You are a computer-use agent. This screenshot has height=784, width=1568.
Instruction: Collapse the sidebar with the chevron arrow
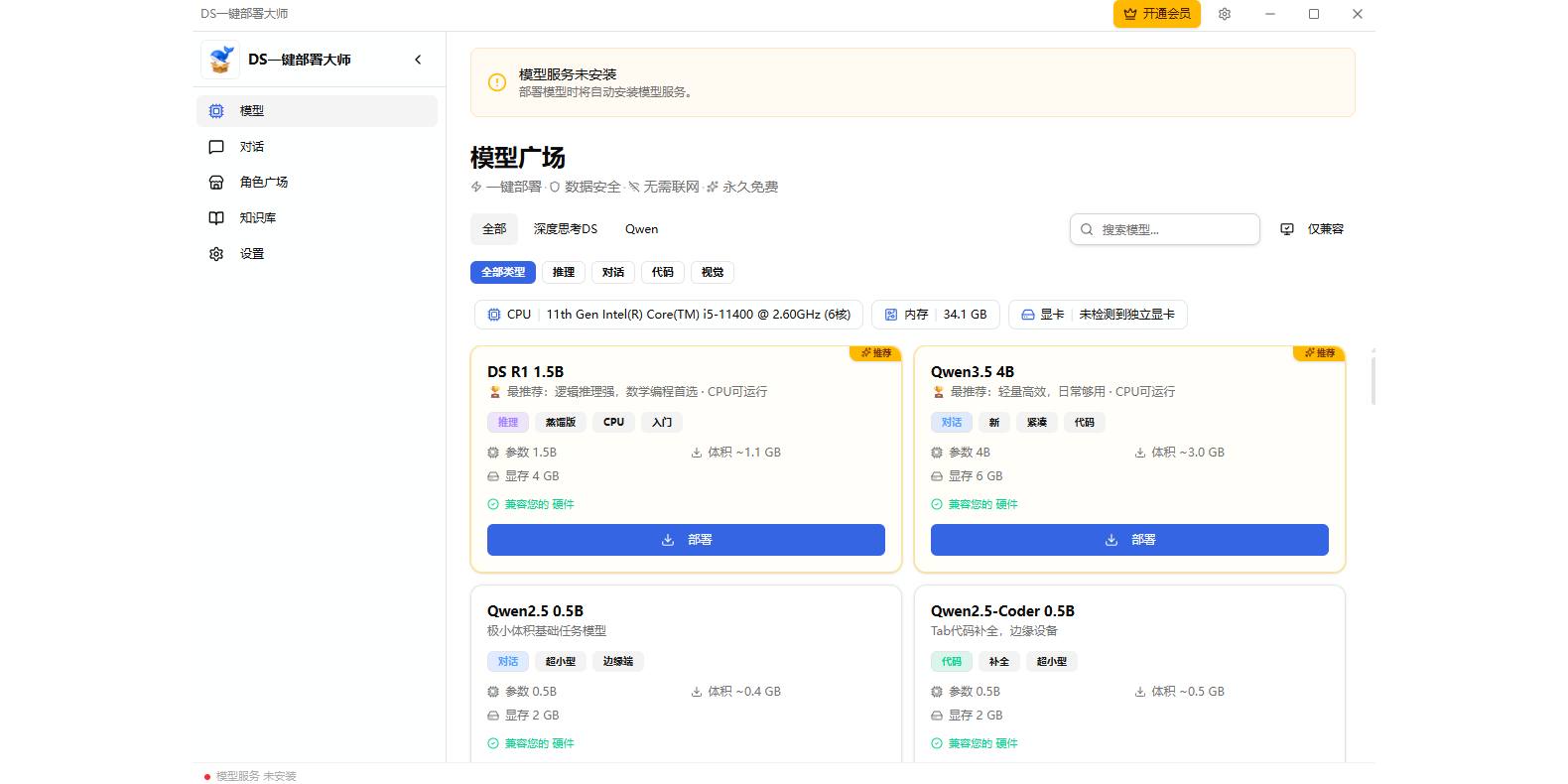[418, 60]
